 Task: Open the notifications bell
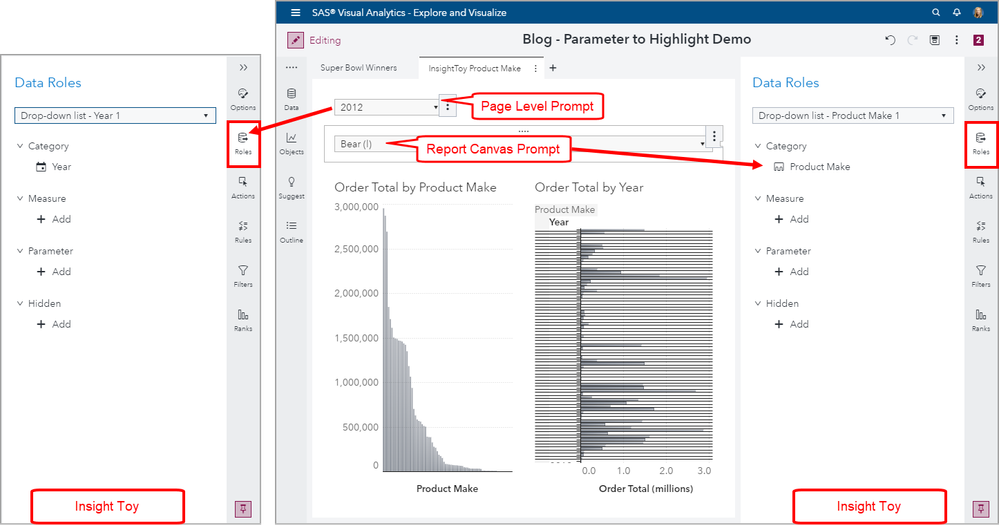tap(957, 12)
